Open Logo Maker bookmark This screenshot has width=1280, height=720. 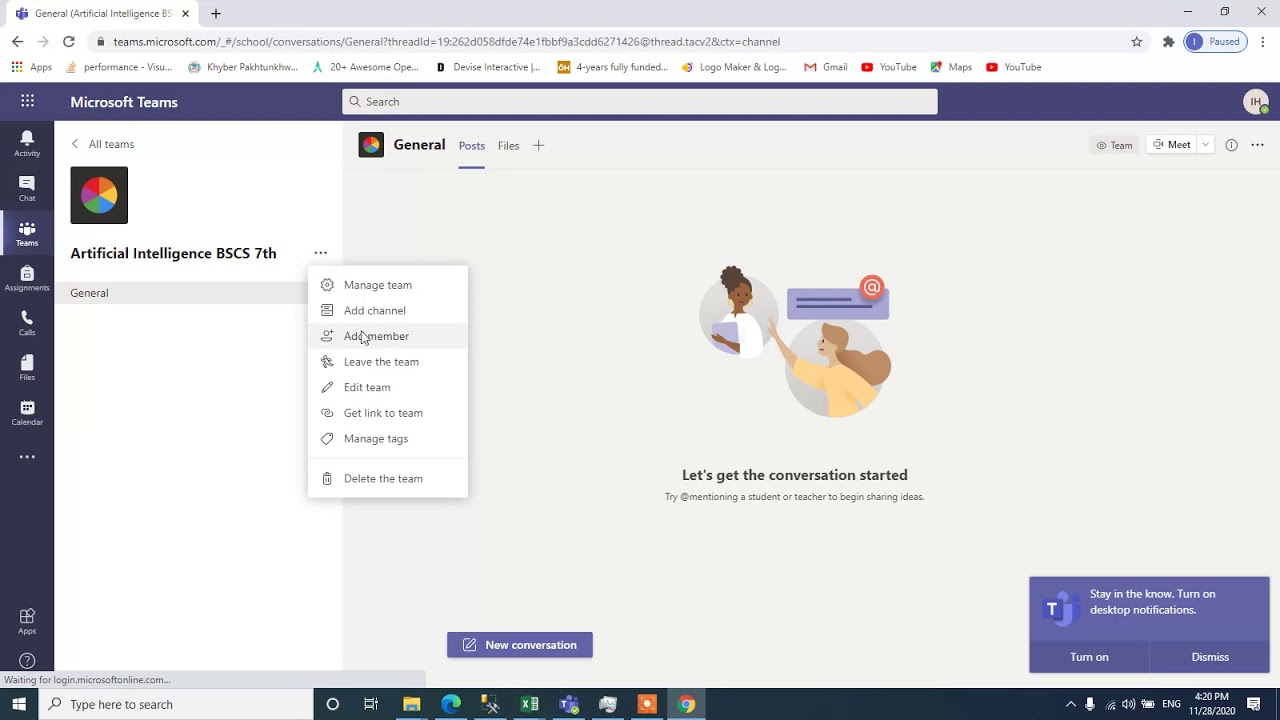[734, 67]
